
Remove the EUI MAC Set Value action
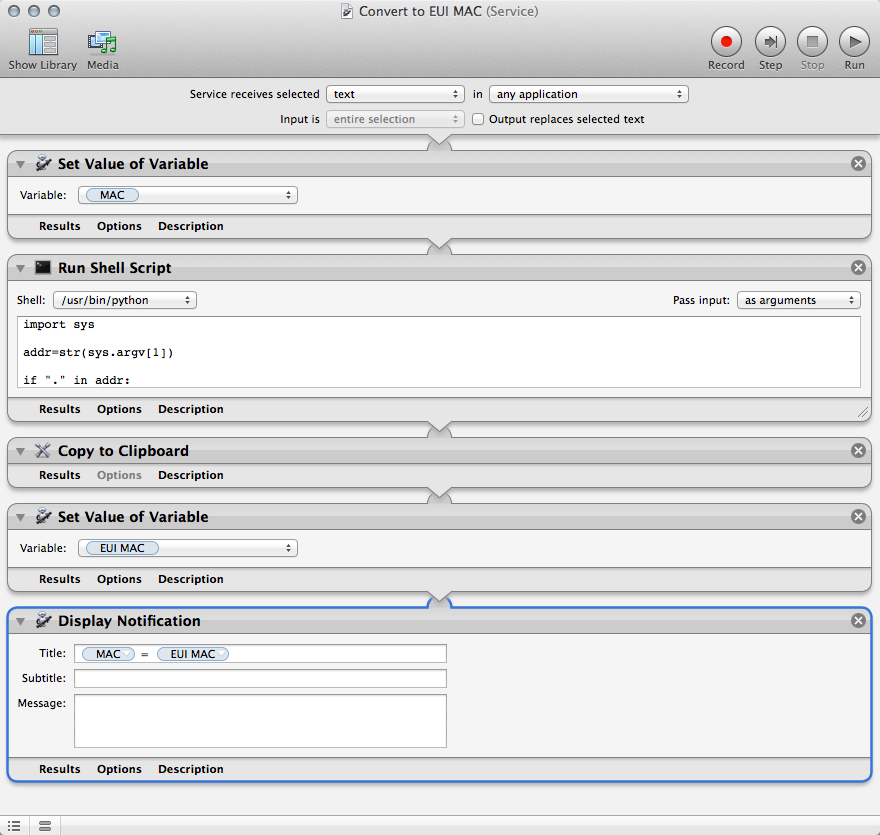858,516
